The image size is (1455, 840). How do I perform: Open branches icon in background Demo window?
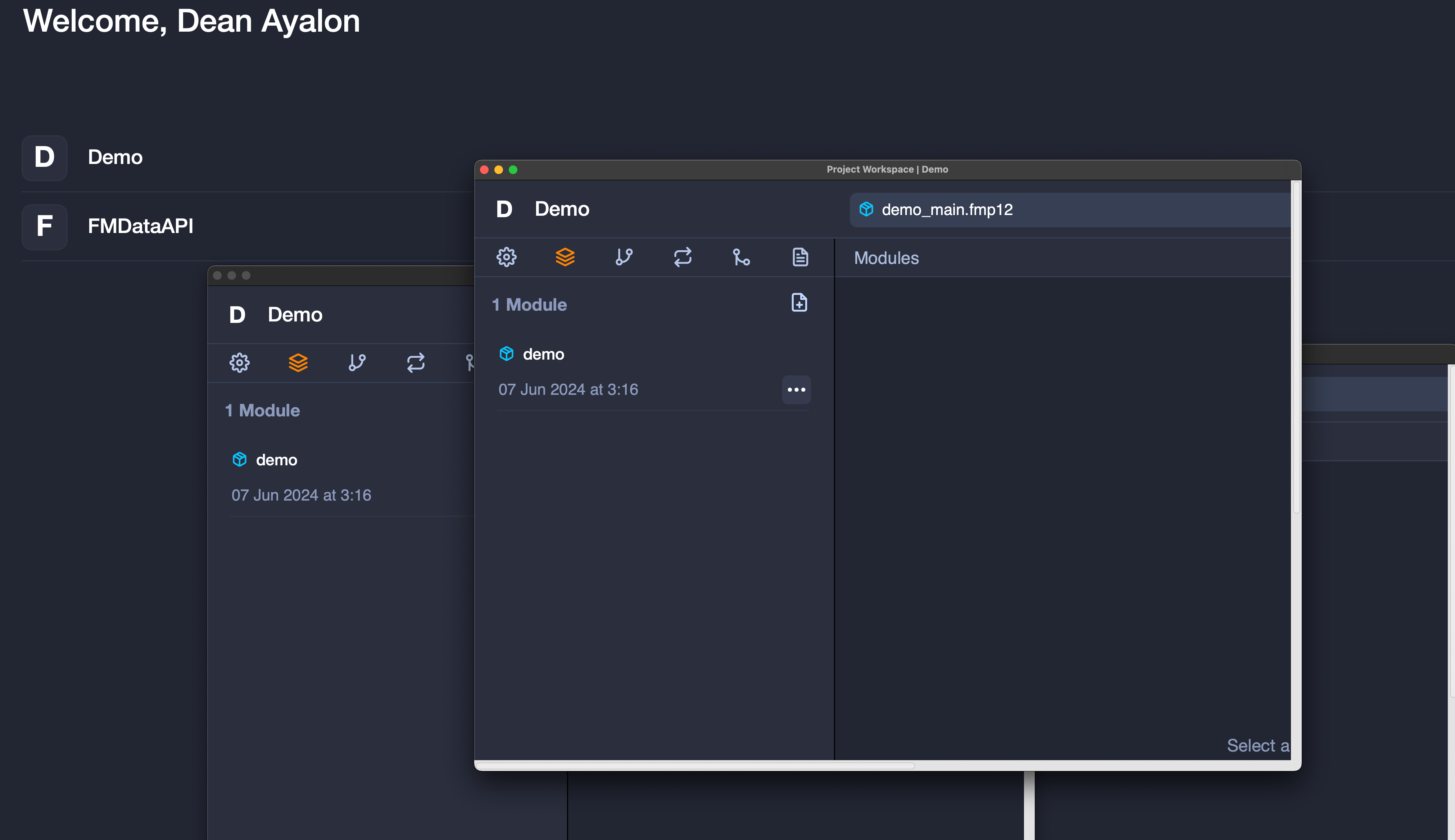[357, 363]
